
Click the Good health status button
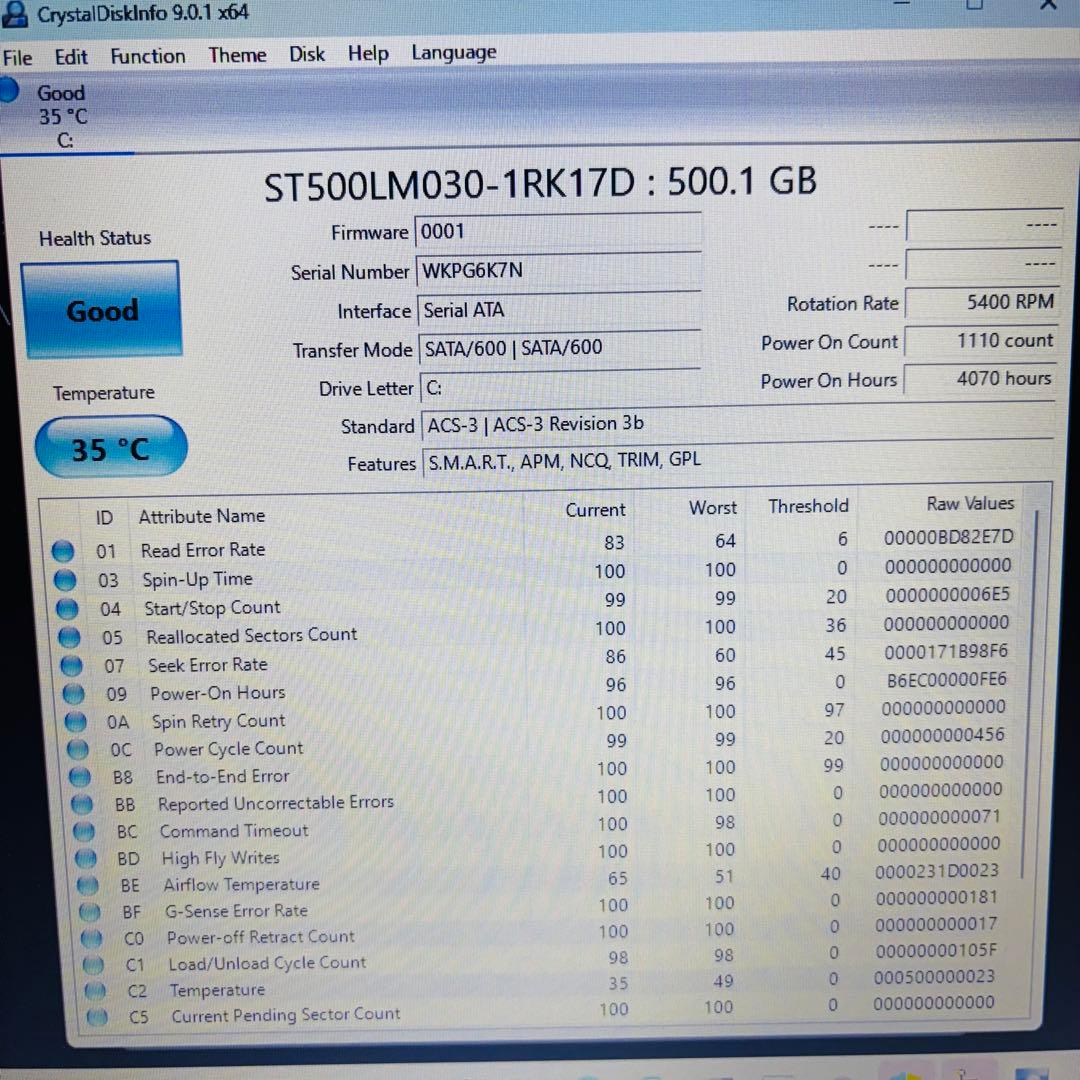point(101,310)
